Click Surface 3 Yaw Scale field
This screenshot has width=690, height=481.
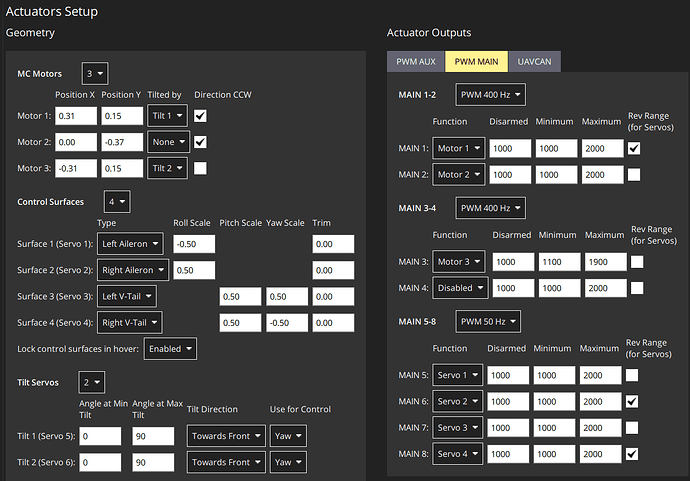click(x=286, y=296)
